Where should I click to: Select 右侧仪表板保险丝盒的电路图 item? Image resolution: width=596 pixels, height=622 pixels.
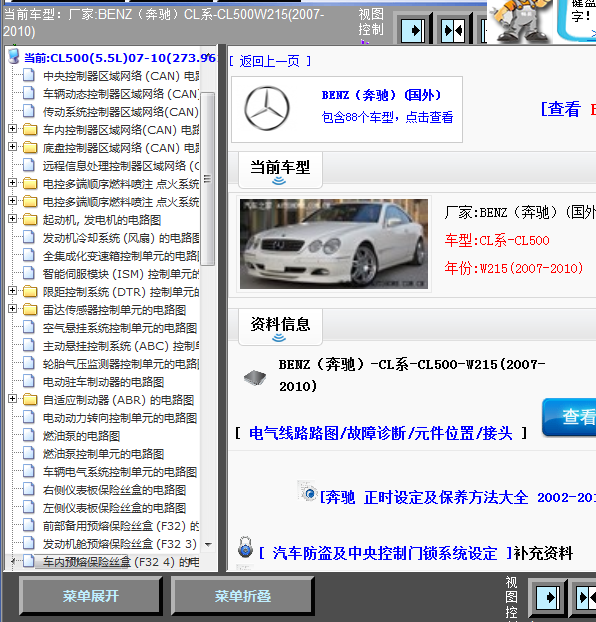click(114, 490)
